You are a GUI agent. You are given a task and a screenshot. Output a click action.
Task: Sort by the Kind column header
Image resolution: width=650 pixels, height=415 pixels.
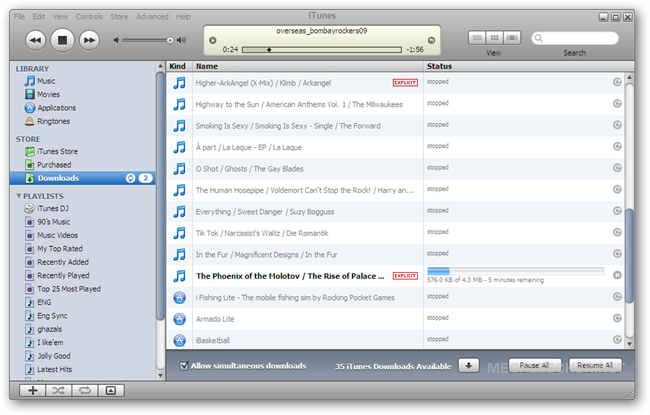point(179,66)
